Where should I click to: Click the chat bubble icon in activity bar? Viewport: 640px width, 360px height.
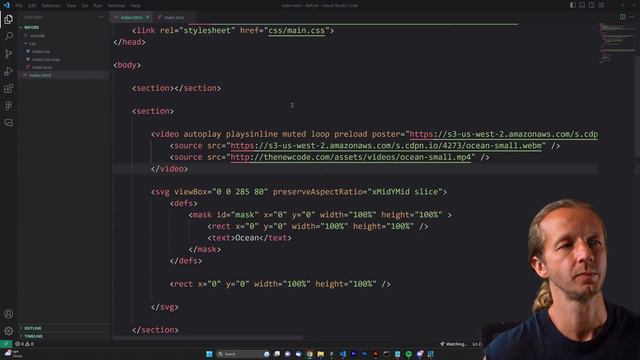[9, 123]
